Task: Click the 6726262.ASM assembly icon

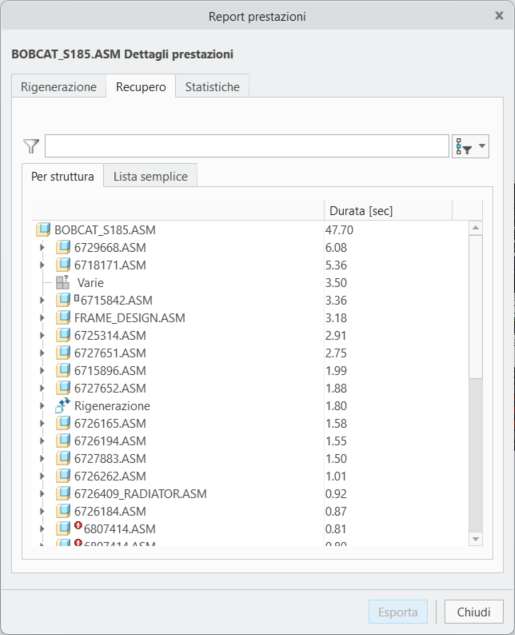Action: (63, 476)
